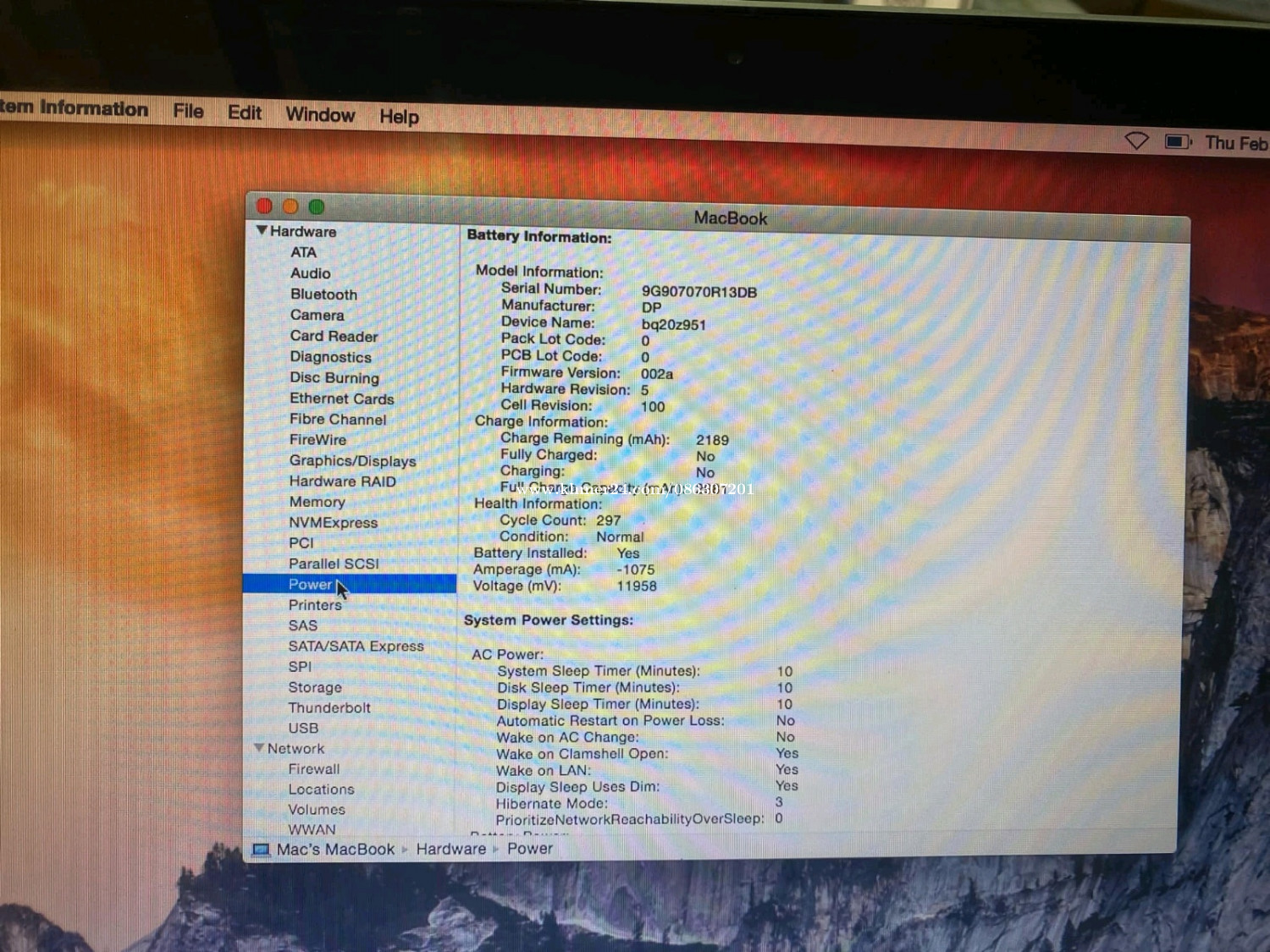Click voltage value 11958
This screenshot has height=952, width=1270.
tap(636, 586)
